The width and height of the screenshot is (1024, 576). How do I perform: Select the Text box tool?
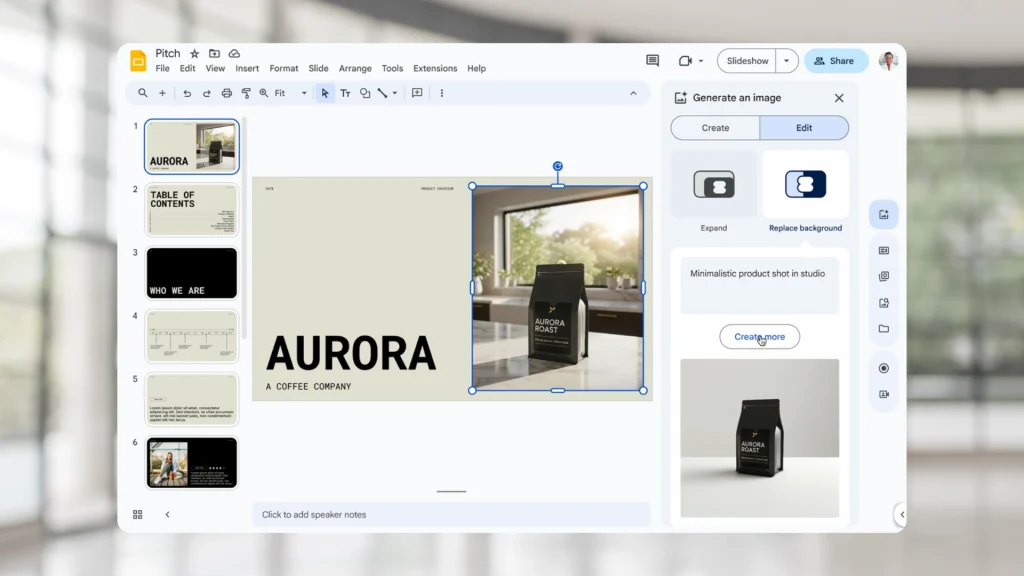[x=345, y=93]
